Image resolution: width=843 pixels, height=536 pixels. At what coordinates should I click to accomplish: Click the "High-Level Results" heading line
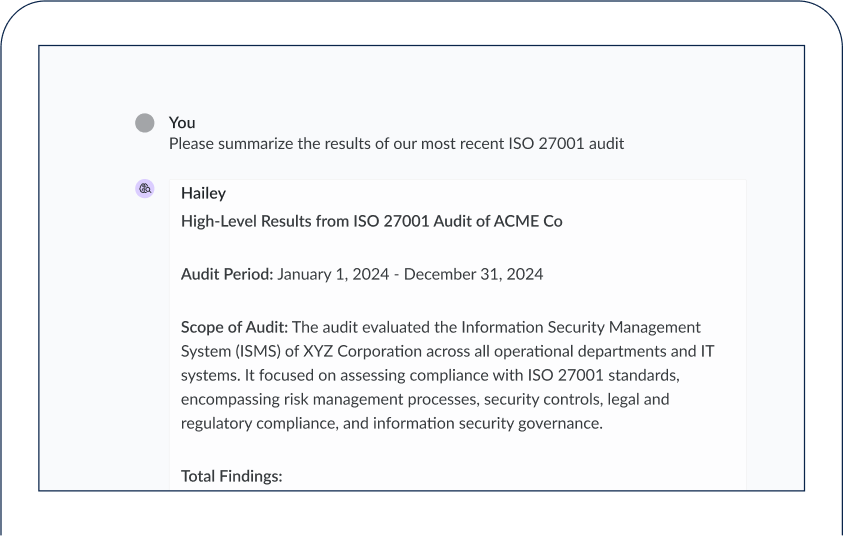tap(372, 221)
